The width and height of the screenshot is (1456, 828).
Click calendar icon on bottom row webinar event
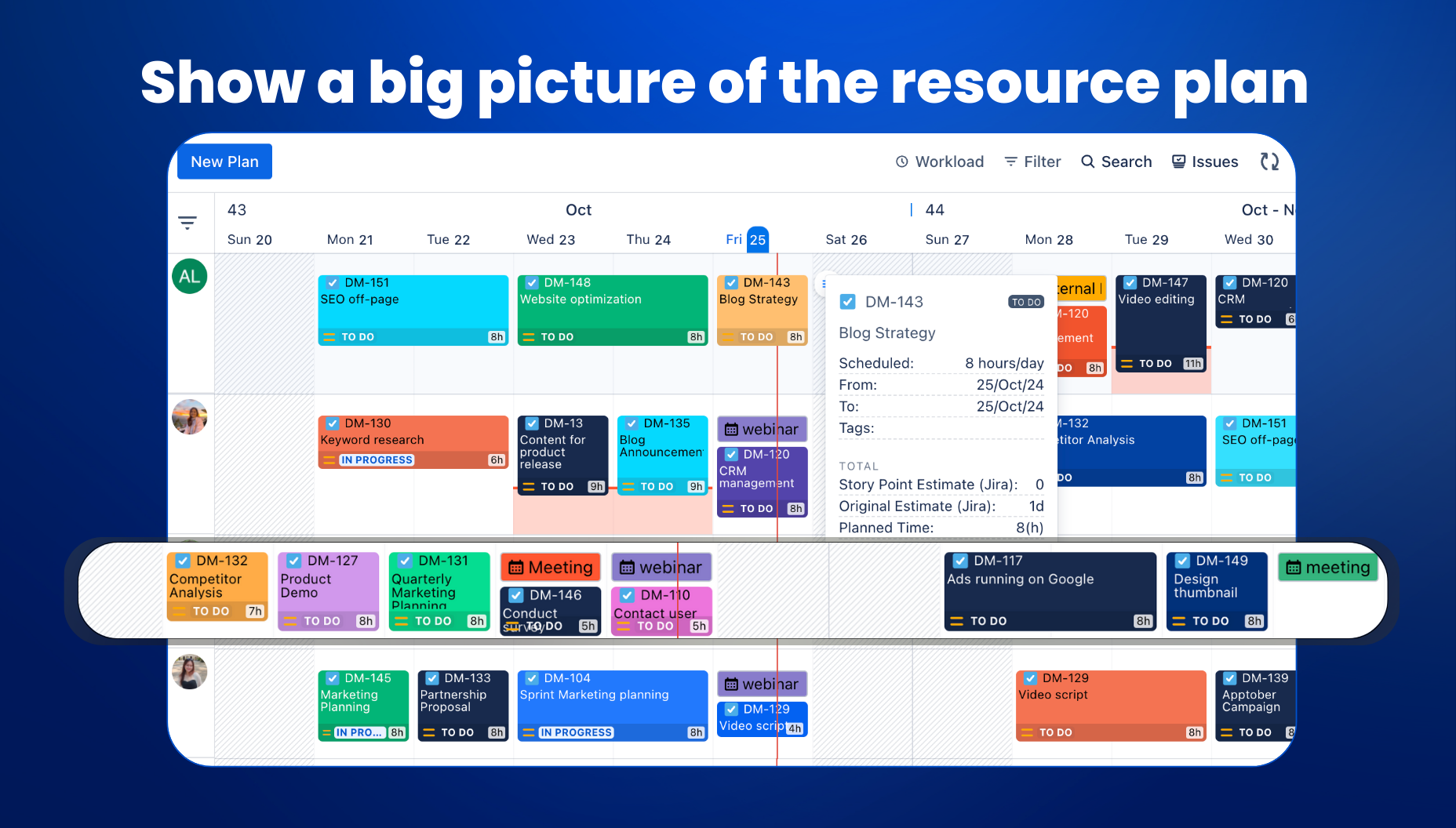click(731, 685)
